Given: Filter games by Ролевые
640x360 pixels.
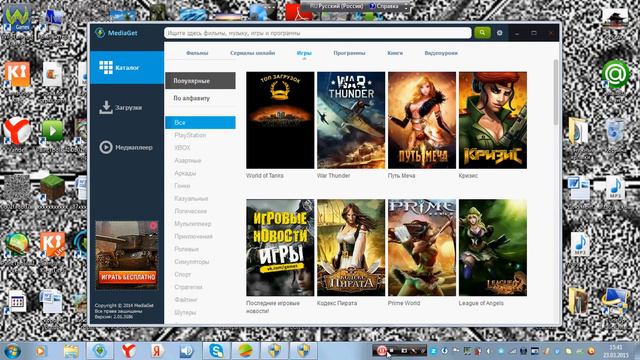Looking at the screenshot, I should coord(187,249).
